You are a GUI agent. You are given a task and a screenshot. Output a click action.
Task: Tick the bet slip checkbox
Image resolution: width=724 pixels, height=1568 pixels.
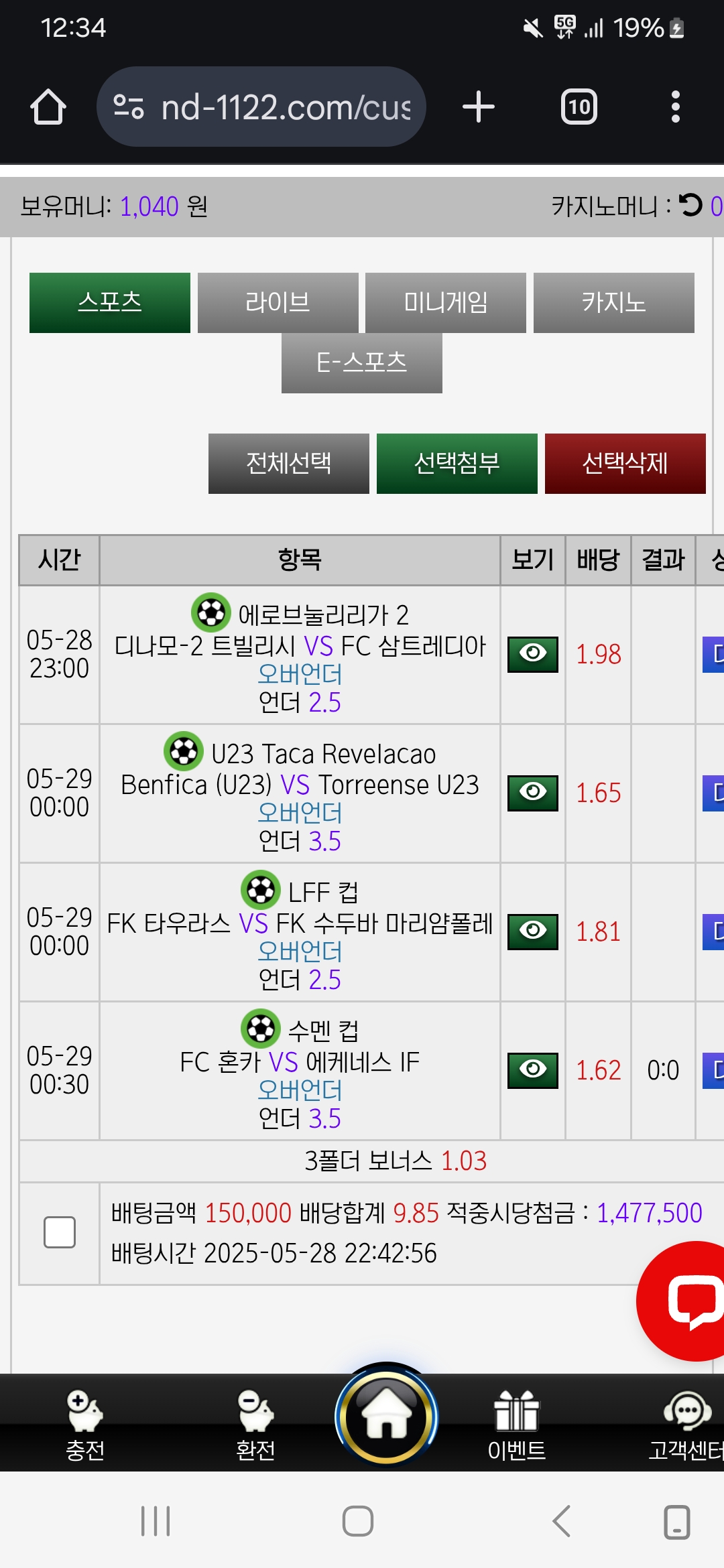60,1232
